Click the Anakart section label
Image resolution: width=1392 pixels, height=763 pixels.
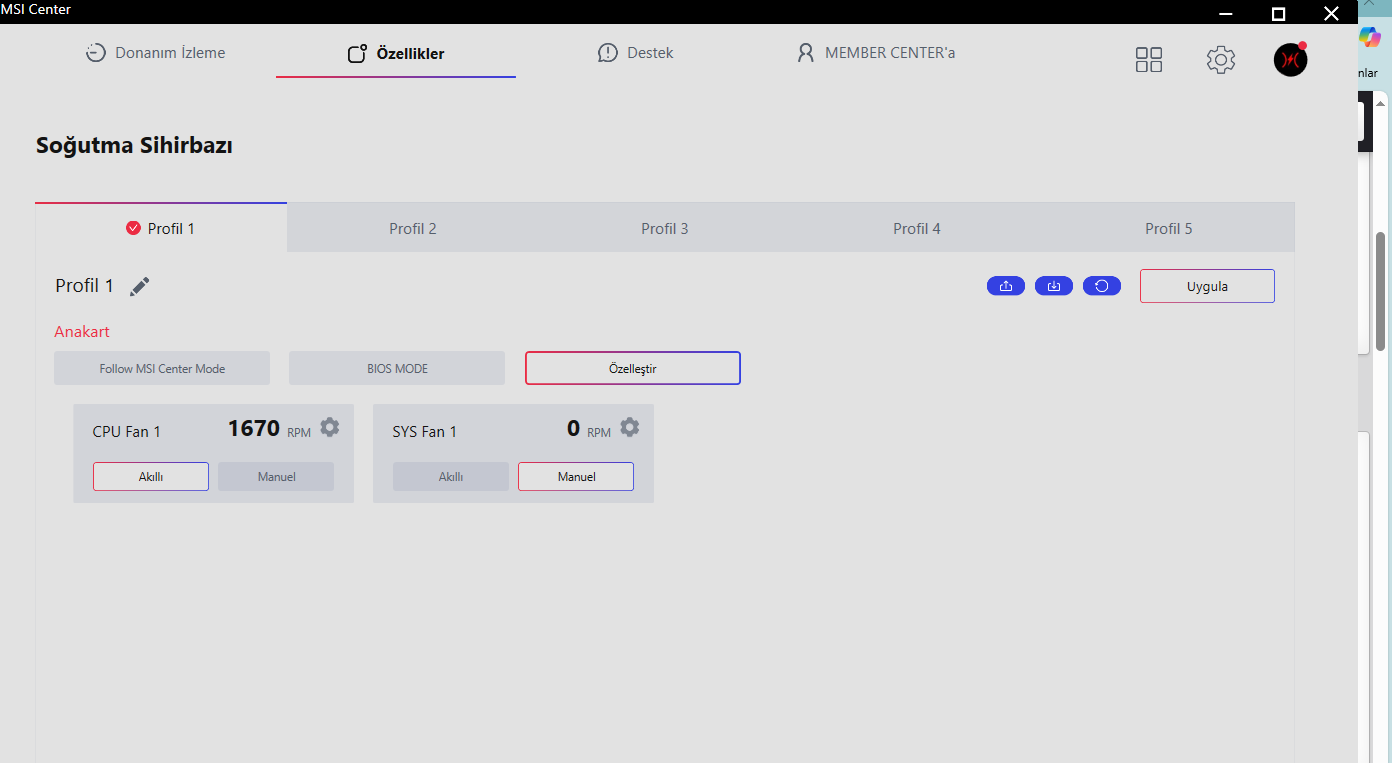tap(82, 332)
